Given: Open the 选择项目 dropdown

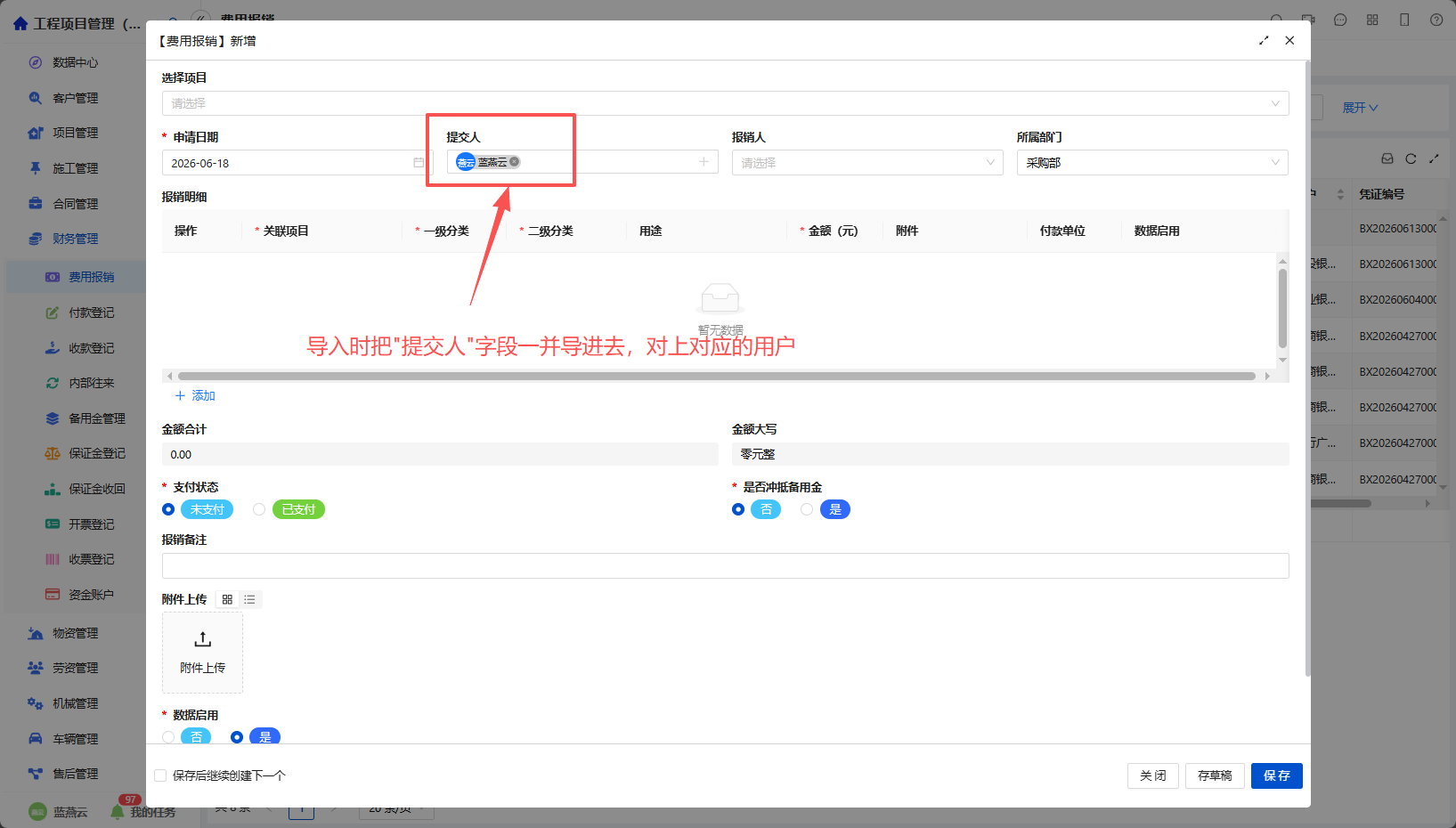Looking at the screenshot, I should (x=725, y=103).
